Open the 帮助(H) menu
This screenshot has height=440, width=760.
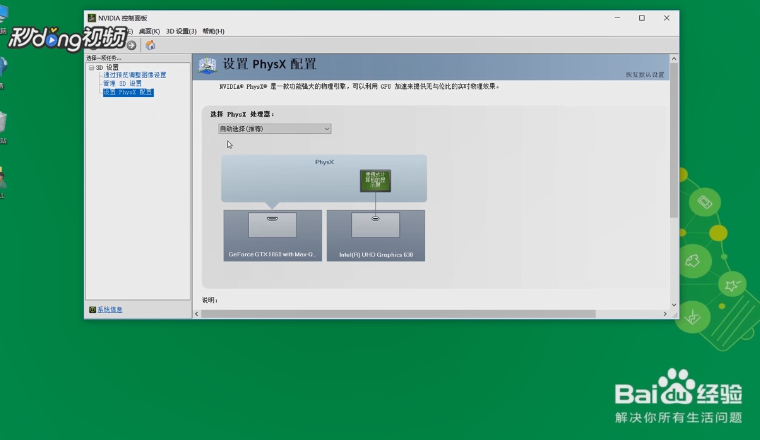(213, 31)
